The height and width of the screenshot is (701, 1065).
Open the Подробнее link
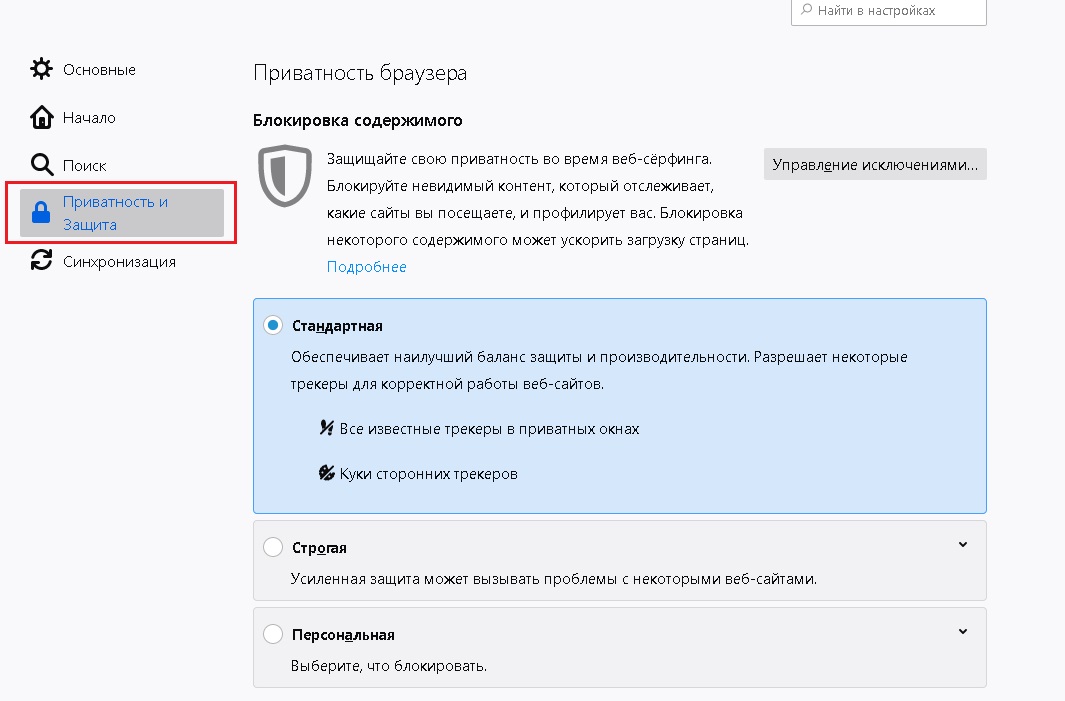366,266
